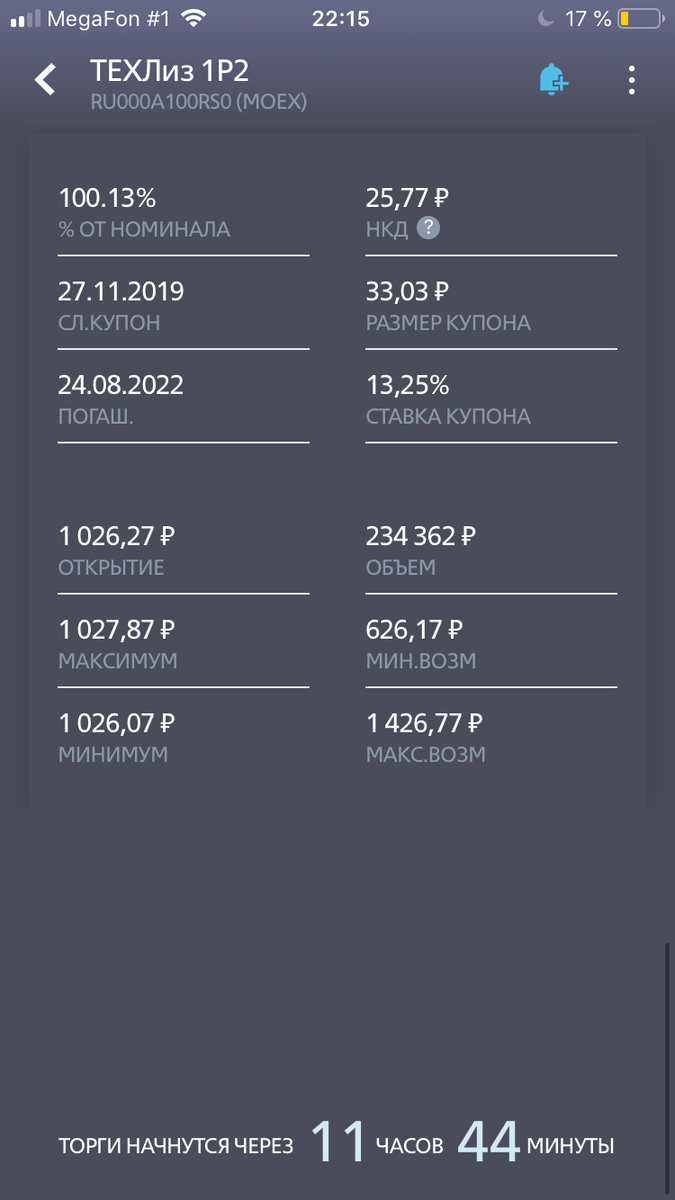Tap the maturity date 24.08.2022
Image resolution: width=675 pixels, height=1200 pixels.
point(121,385)
